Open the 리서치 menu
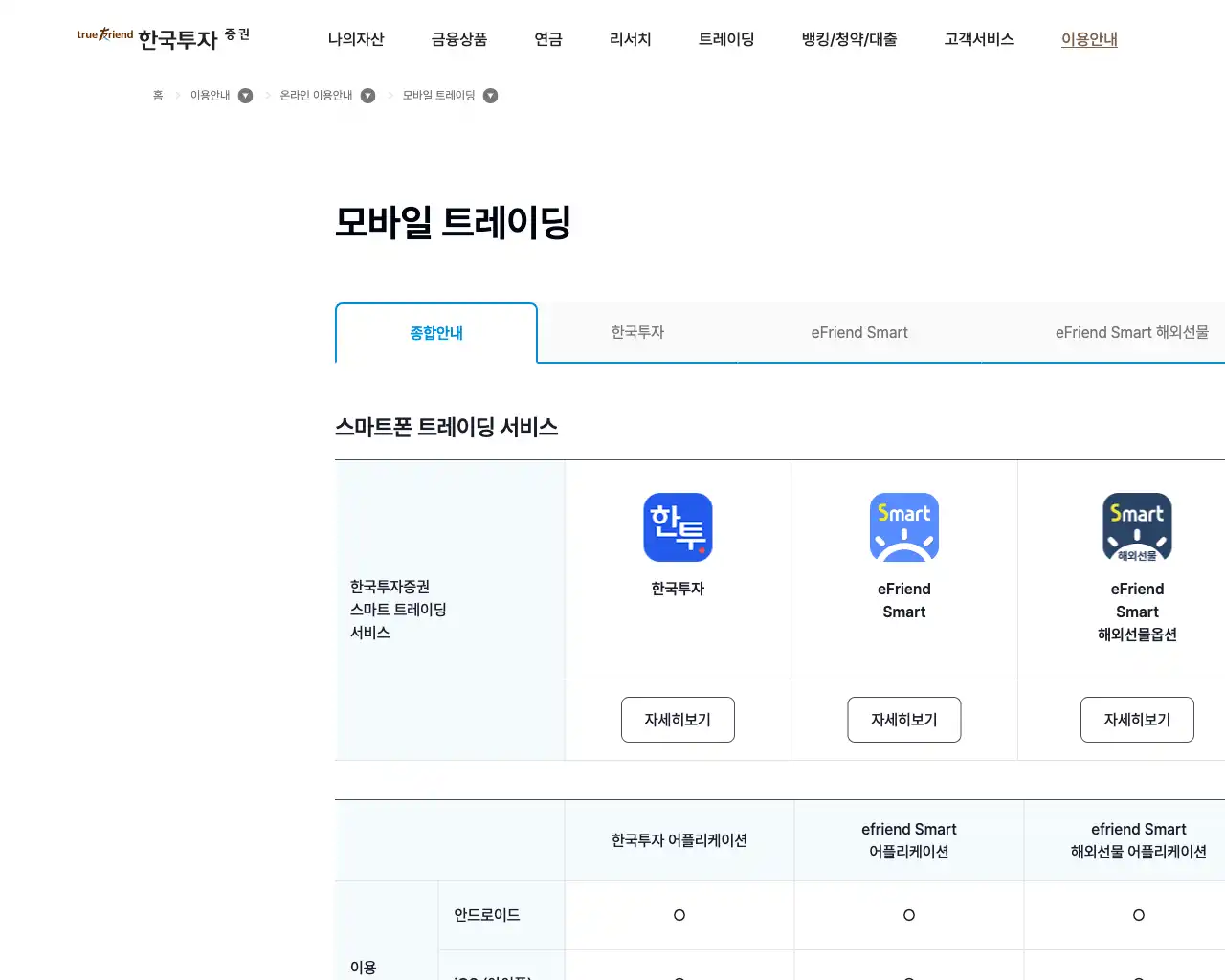 (631, 39)
